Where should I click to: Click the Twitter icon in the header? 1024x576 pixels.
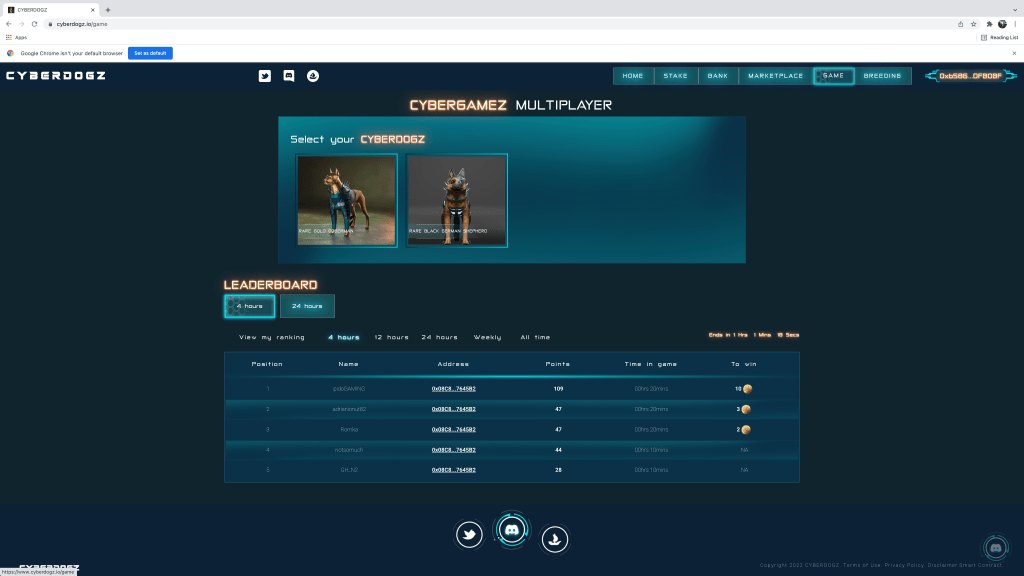click(265, 76)
